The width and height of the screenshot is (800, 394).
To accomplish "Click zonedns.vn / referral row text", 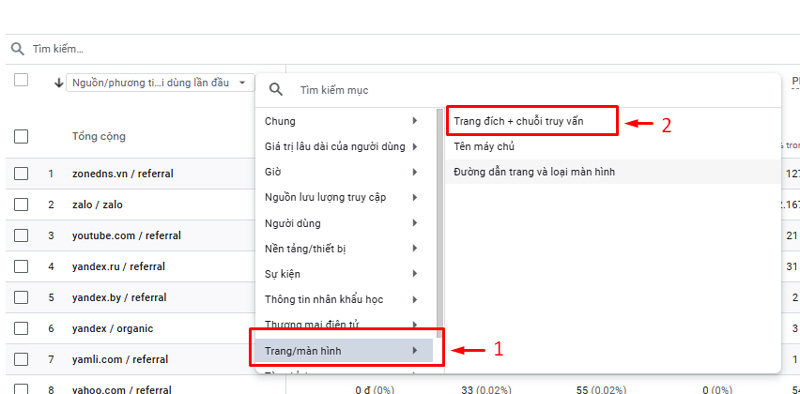I will (123, 174).
